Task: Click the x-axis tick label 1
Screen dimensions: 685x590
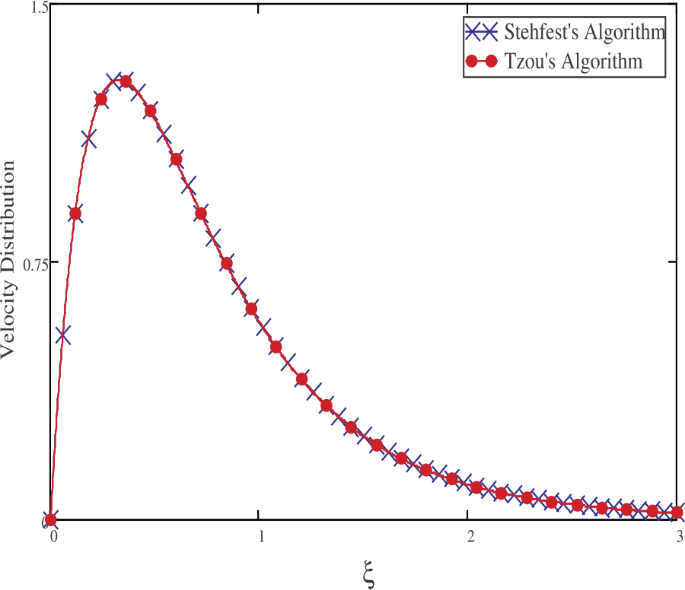Action: tap(261, 536)
